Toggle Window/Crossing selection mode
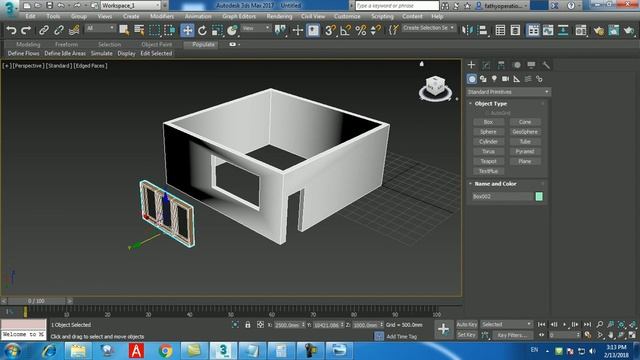 pos(170,30)
